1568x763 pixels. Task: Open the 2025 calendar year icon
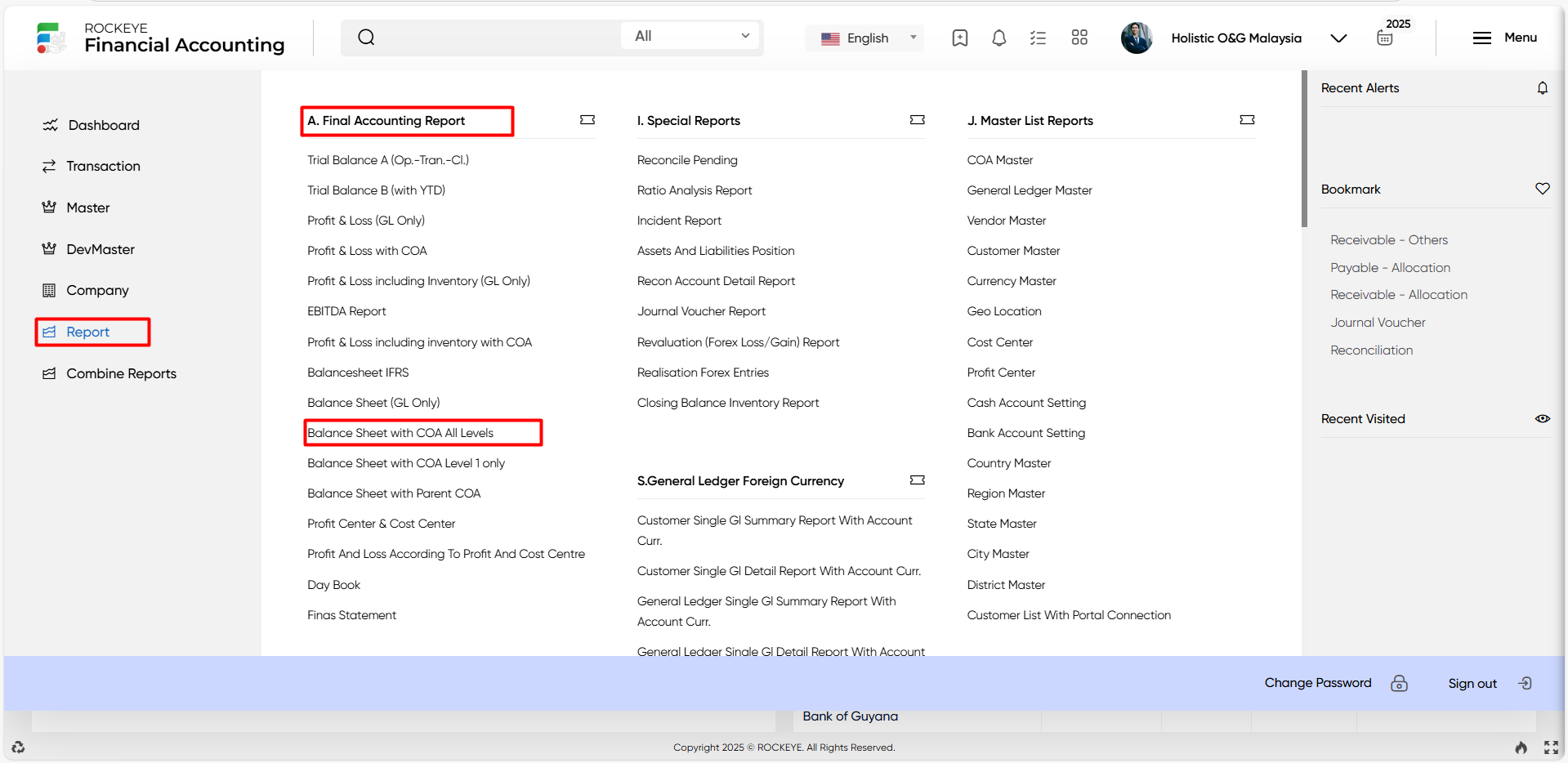[1385, 38]
